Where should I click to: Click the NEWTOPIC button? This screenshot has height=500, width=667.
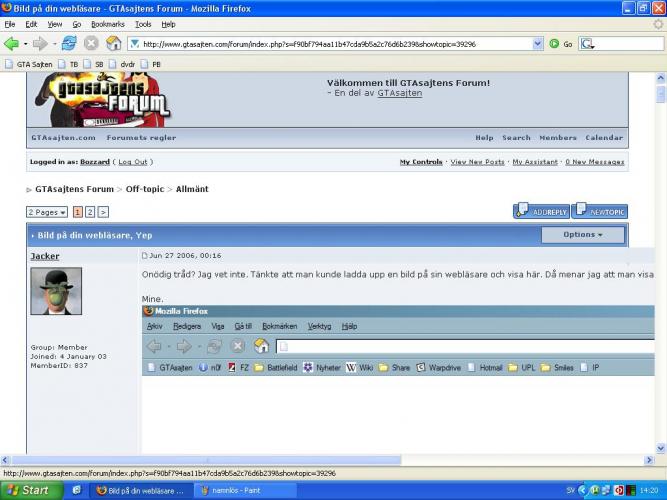(x=599, y=212)
